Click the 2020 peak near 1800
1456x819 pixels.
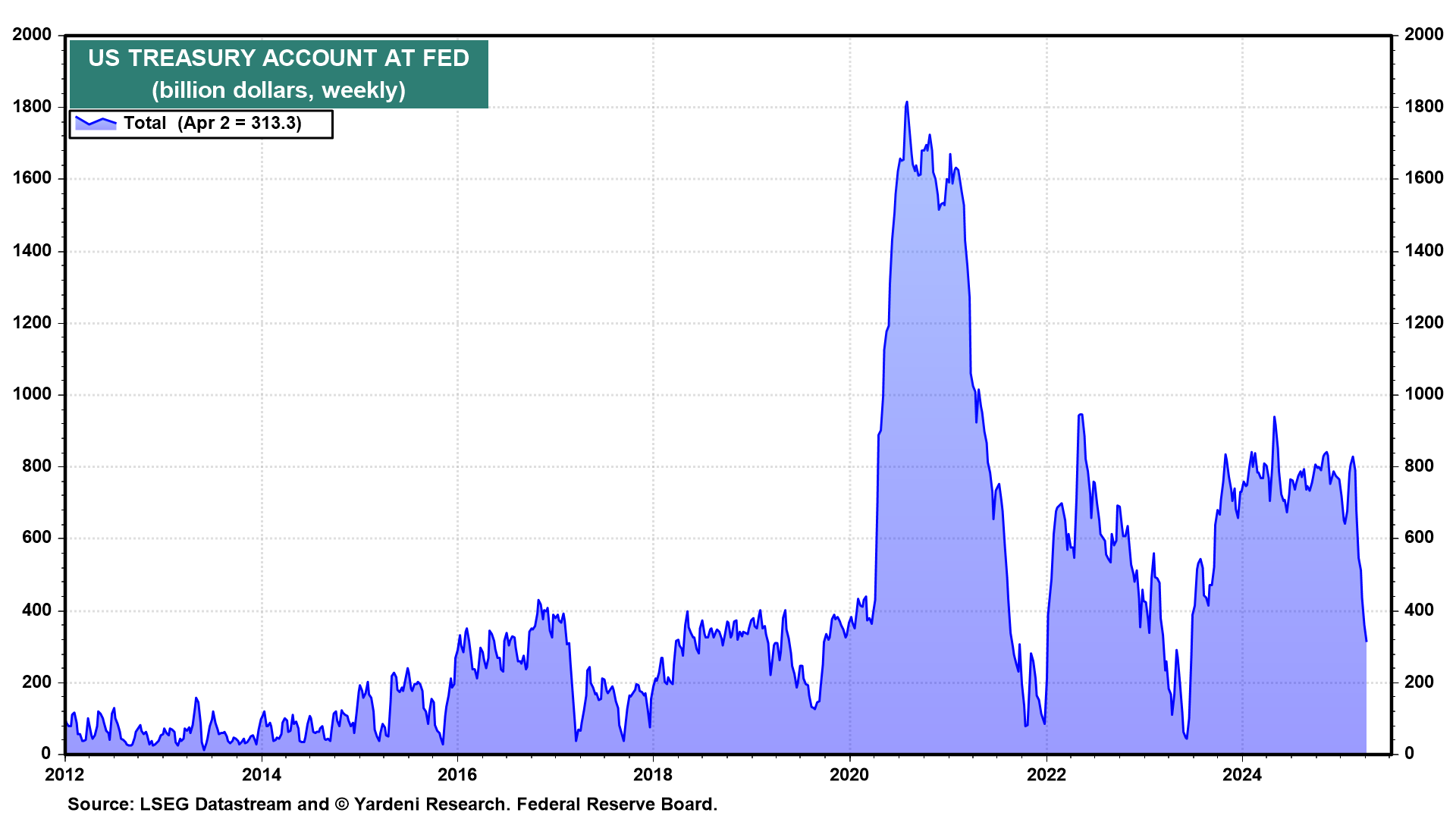coord(906,103)
